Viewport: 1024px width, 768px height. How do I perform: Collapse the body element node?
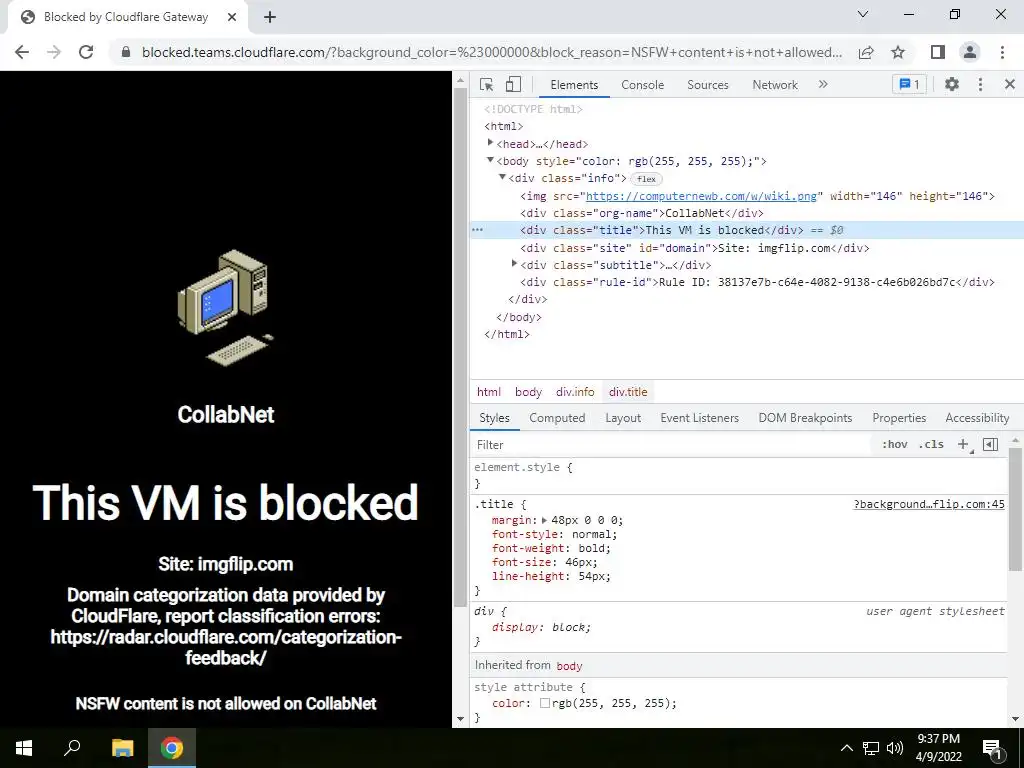(490, 160)
